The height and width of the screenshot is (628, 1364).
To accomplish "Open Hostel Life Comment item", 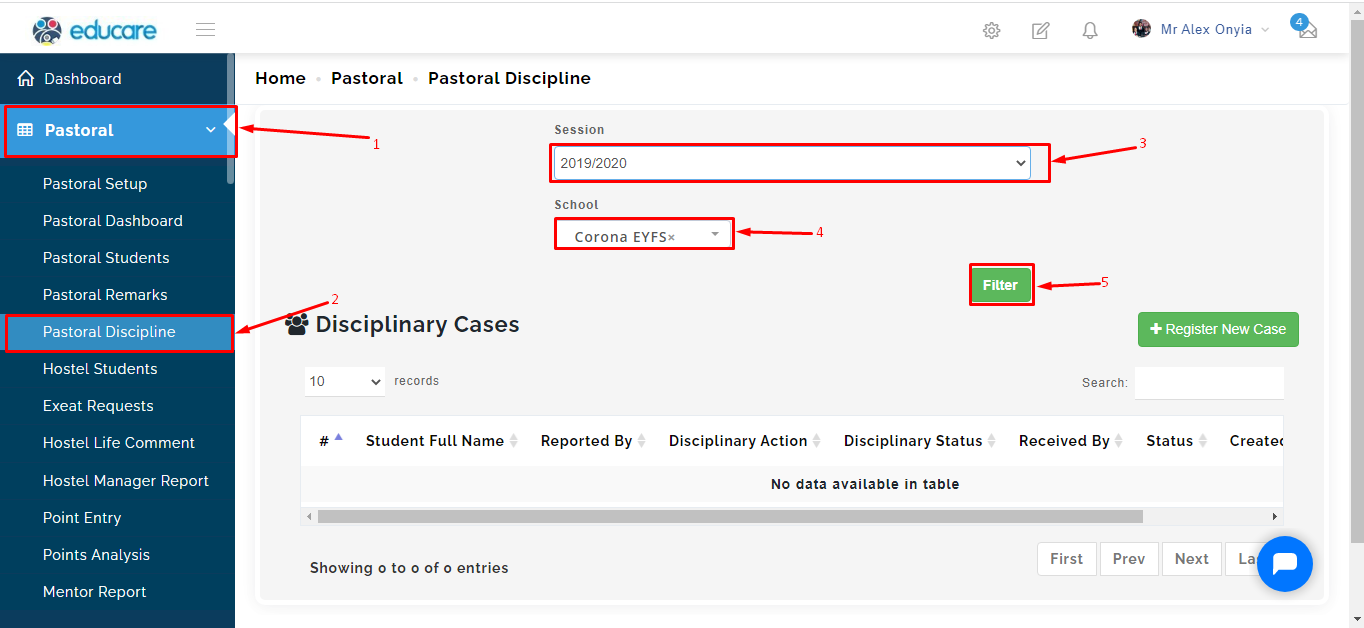I will tap(117, 443).
